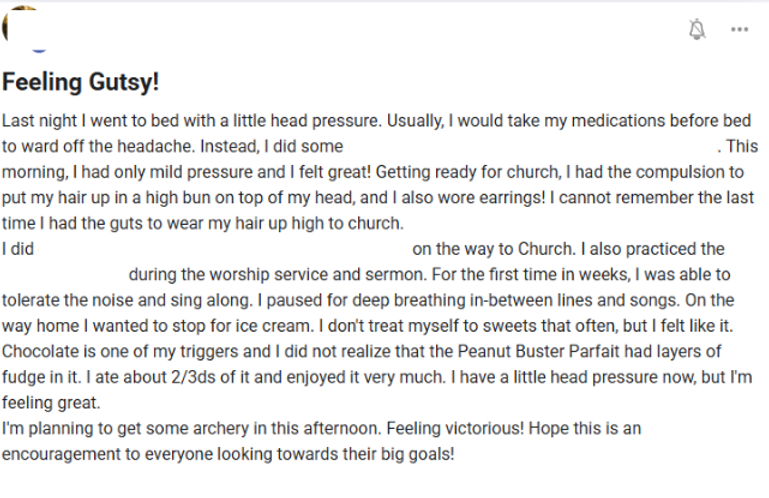Click the phrase 'Peanut Buster Parfait'
Viewport: 769px width, 498px height.
click(x=542, y=351)
